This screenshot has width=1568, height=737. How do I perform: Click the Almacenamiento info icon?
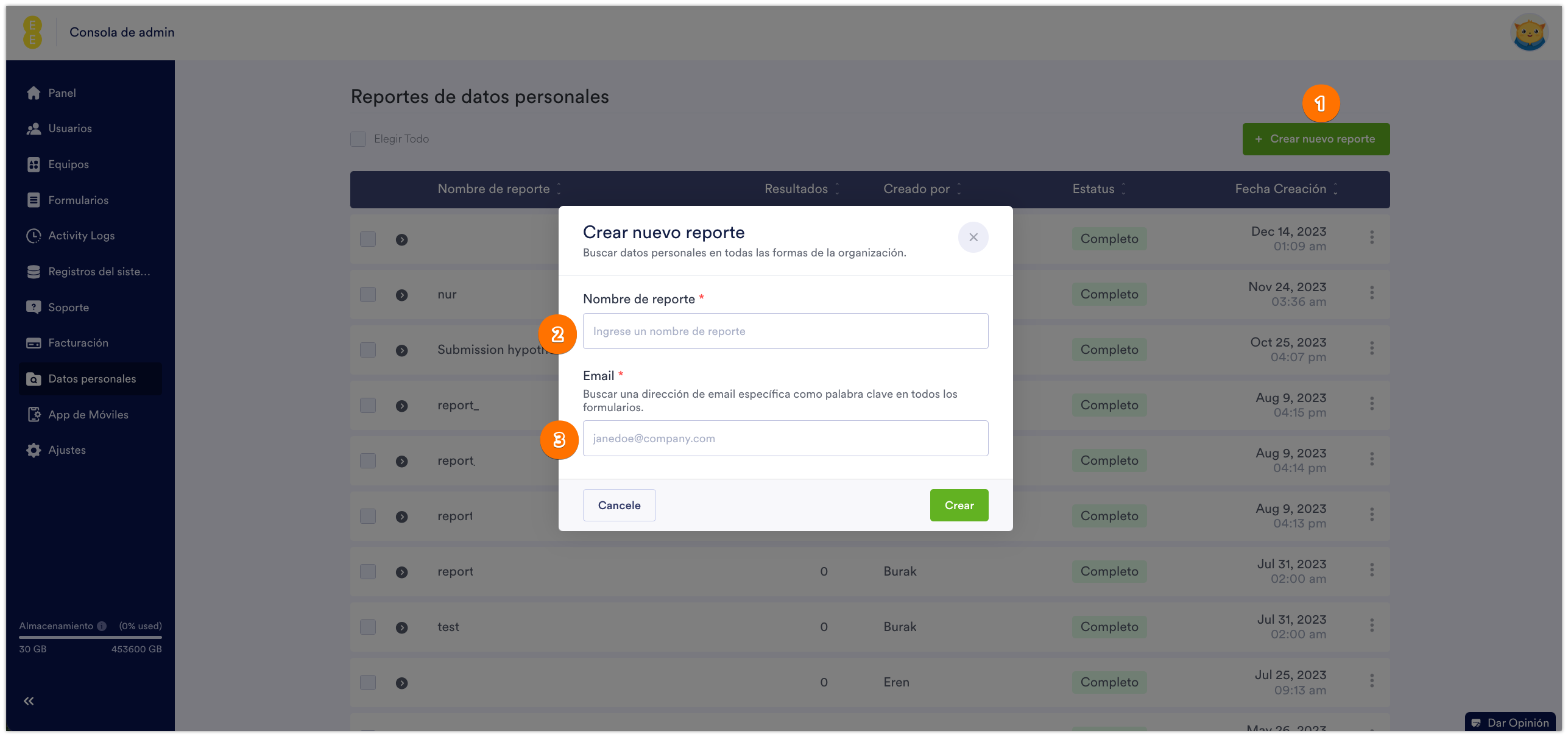[x=102, y=626]
